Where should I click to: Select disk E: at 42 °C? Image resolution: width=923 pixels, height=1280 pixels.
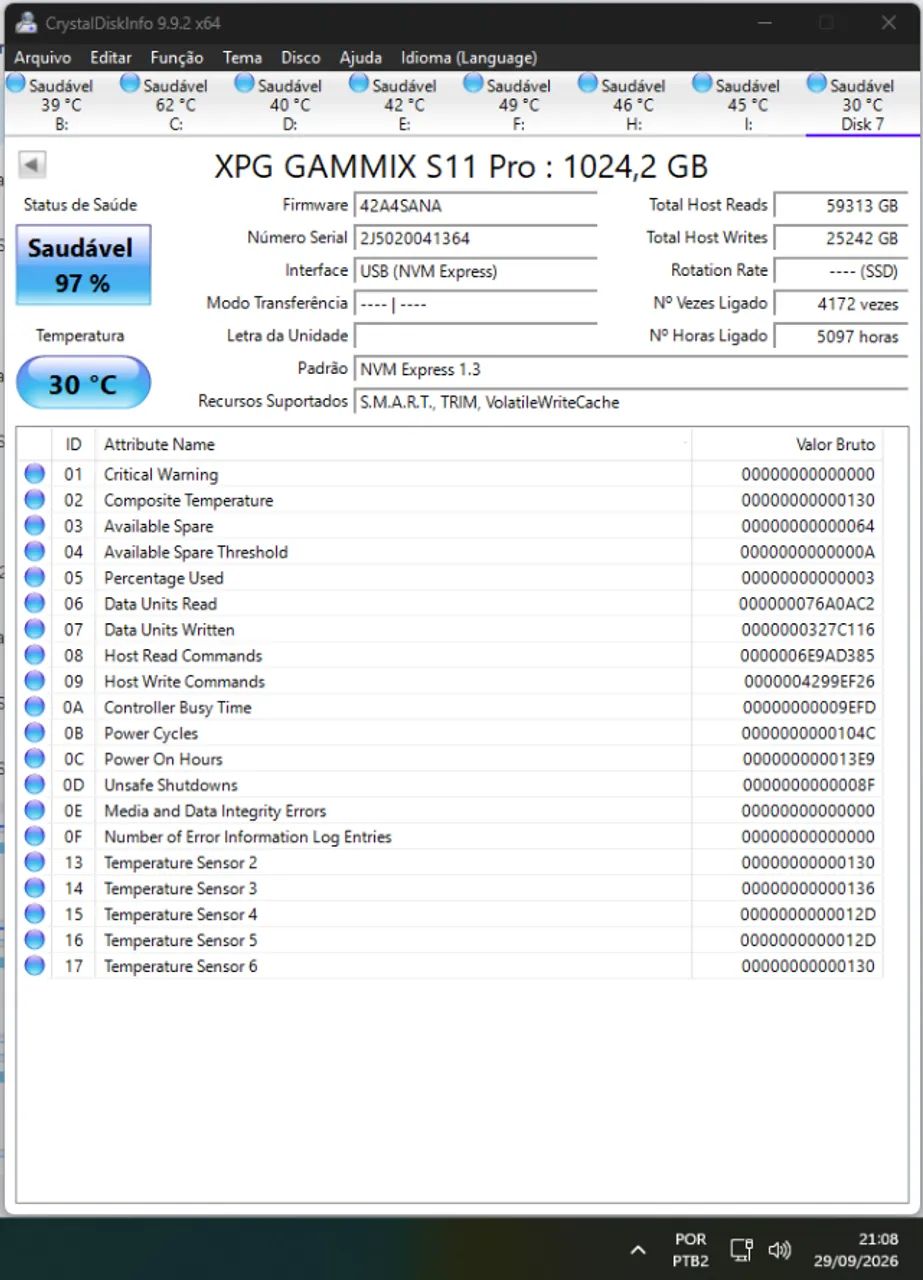coord(404,104)
